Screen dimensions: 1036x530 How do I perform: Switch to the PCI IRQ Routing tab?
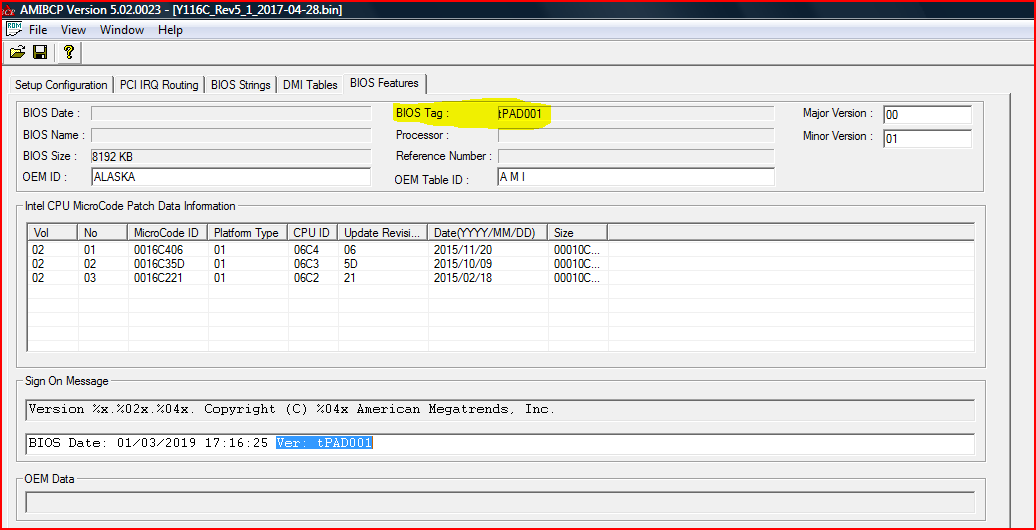point(159,85)
